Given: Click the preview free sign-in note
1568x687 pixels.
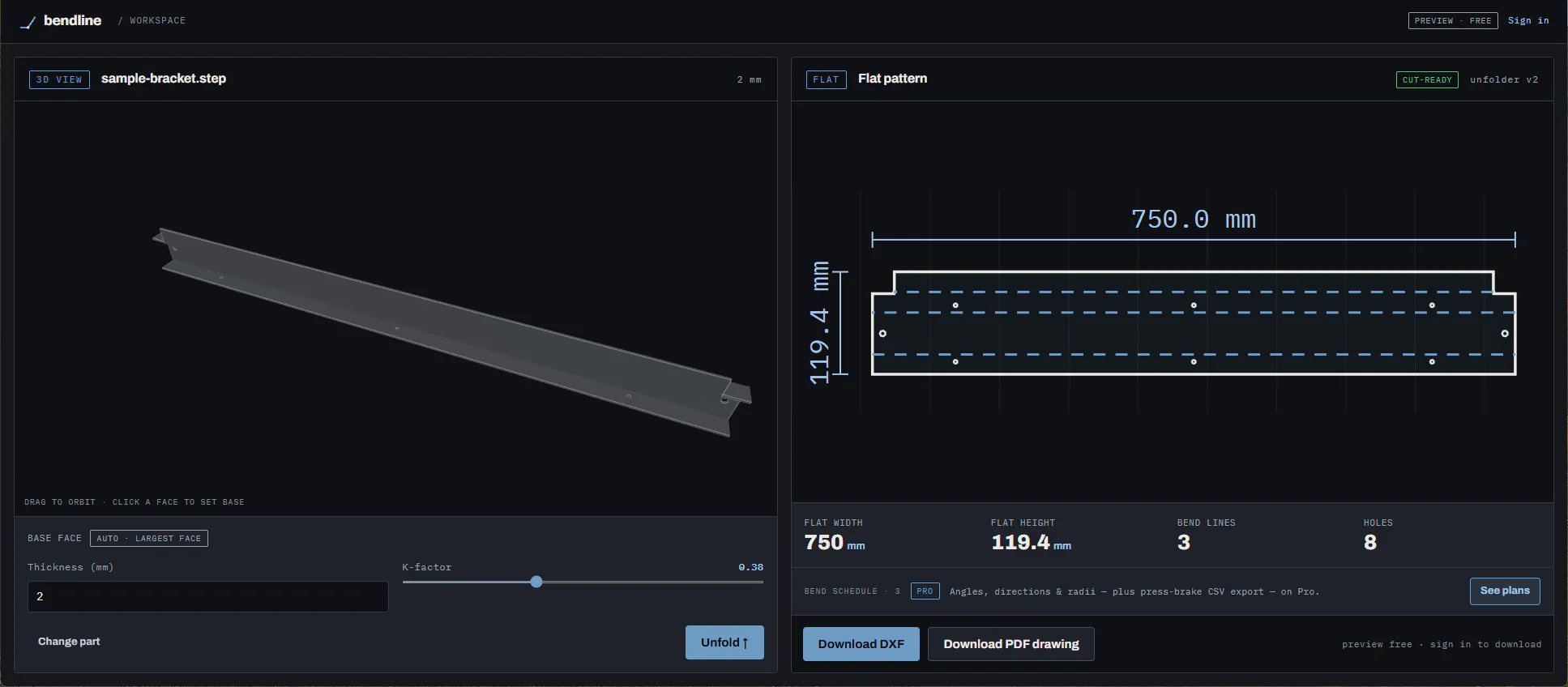Looking at the screenshot, I should pyautogui.click(x=1442, y=644).
